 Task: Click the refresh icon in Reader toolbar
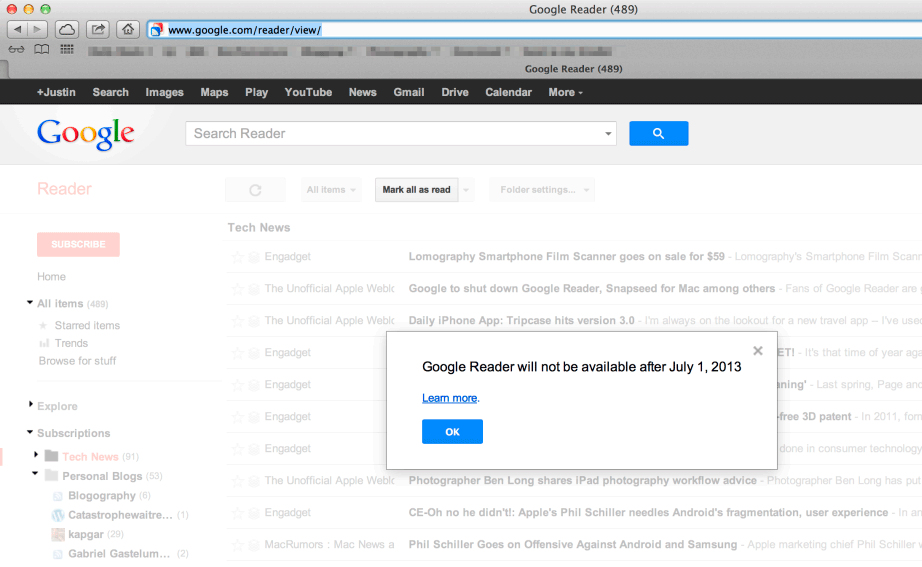click(255, 190)
